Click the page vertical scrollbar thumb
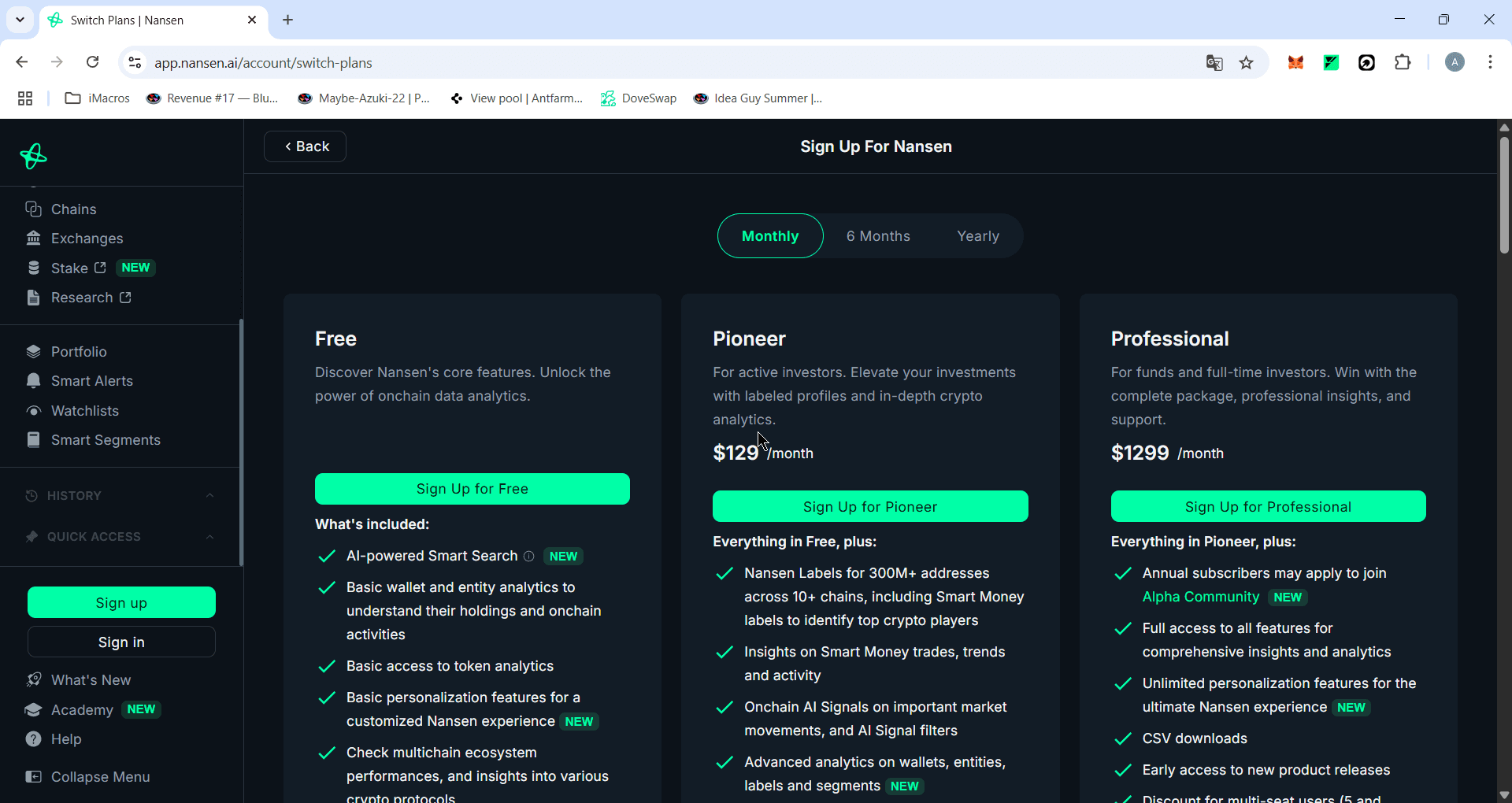The image size is (1512, 803). [x=1504, y=195]
